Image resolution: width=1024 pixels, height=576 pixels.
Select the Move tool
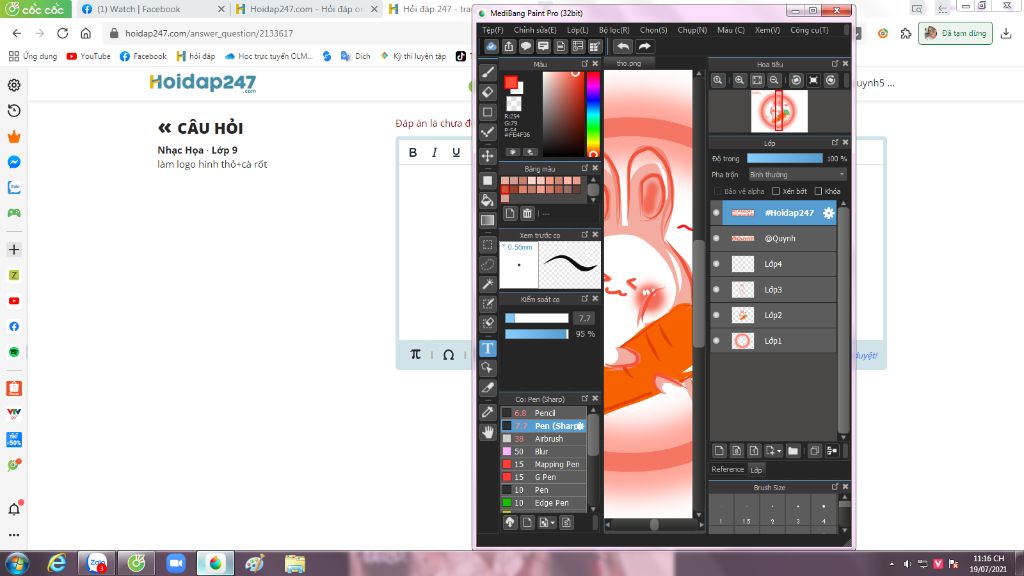[487, 155]
